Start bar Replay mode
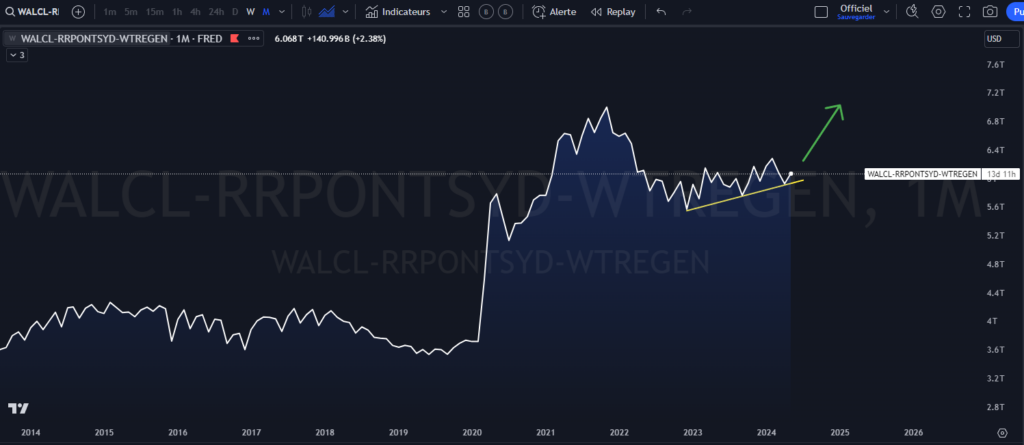Image resolution: width=1024 pixels, height=445 pixels. coord(613,12)
